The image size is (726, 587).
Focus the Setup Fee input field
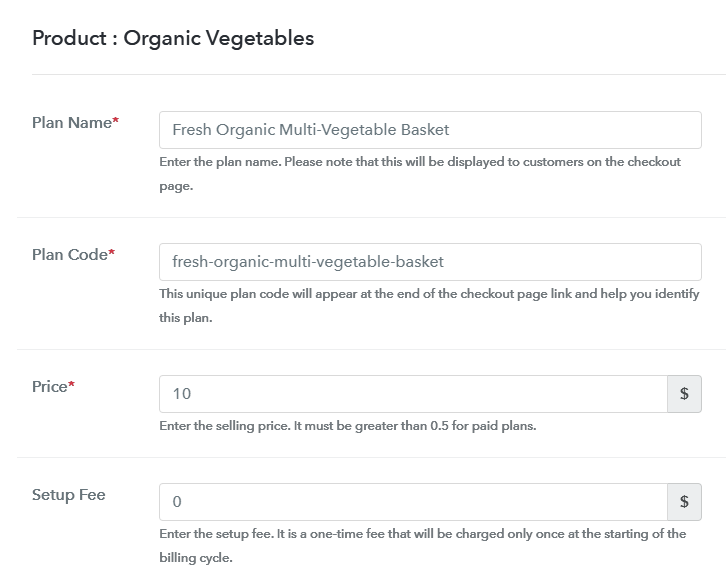(x=413, y=502)
